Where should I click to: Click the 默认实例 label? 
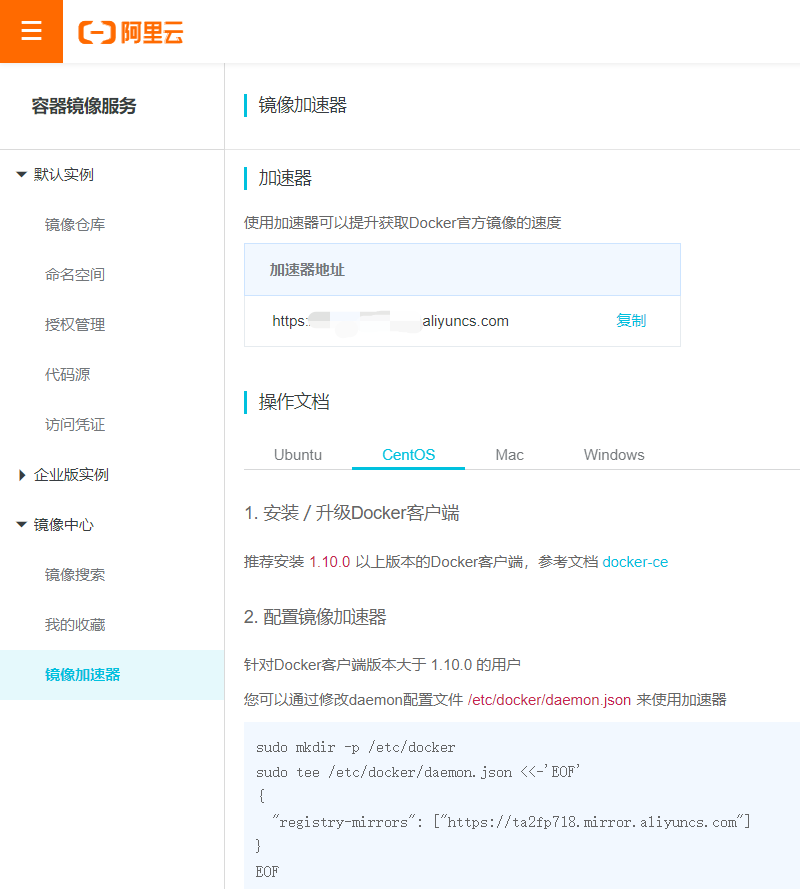coord(64,175)
